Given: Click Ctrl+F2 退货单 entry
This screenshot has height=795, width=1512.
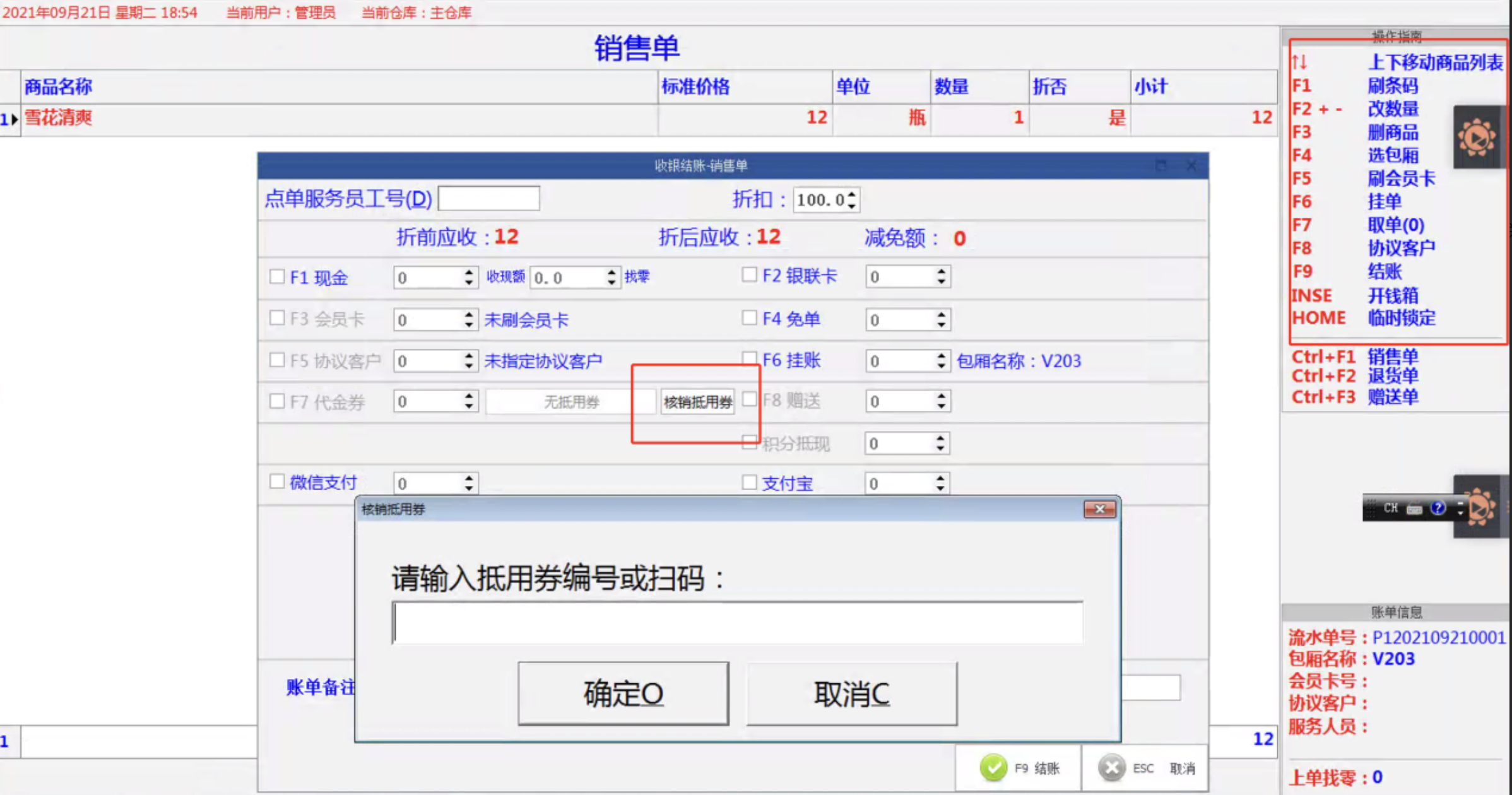Looking at the screenshot, I should [x=1355, y=376].
